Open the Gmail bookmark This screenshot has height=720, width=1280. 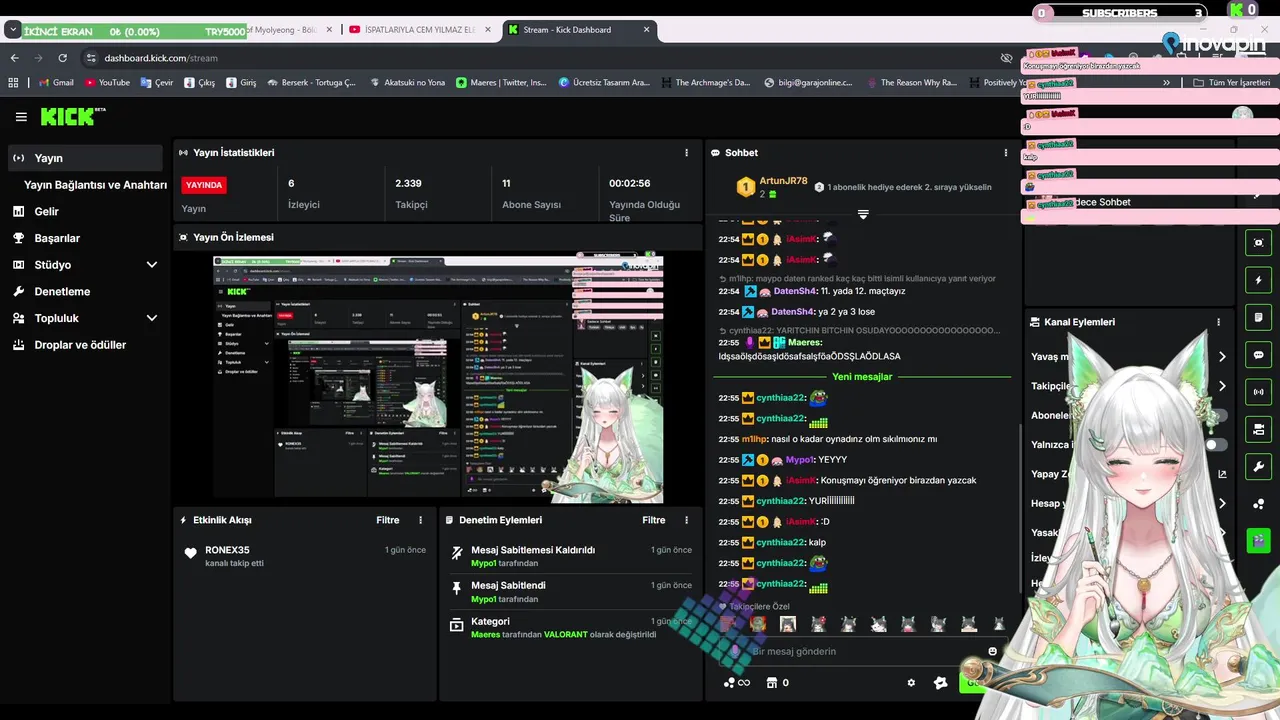point(56,83)
